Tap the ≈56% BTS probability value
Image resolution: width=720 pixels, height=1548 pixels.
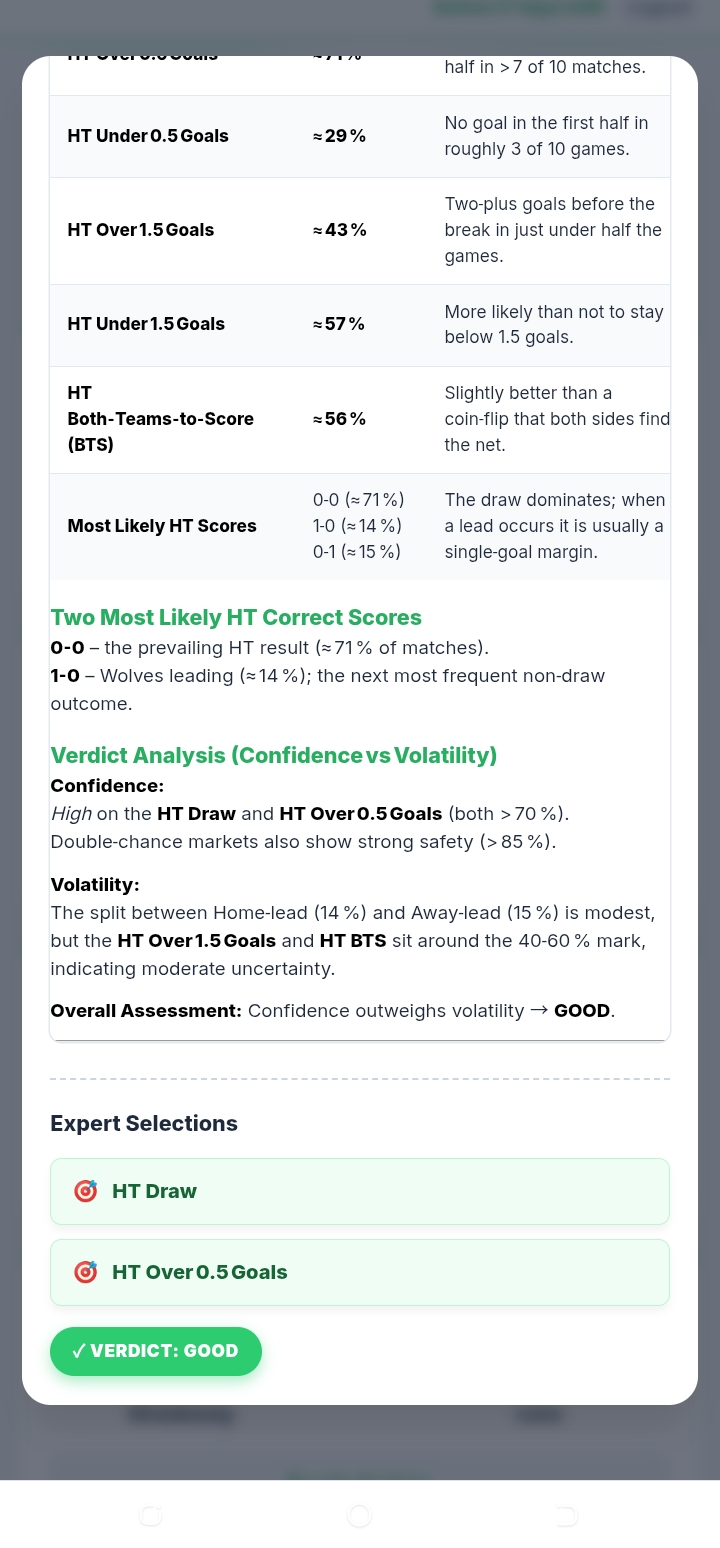point(339,419)
